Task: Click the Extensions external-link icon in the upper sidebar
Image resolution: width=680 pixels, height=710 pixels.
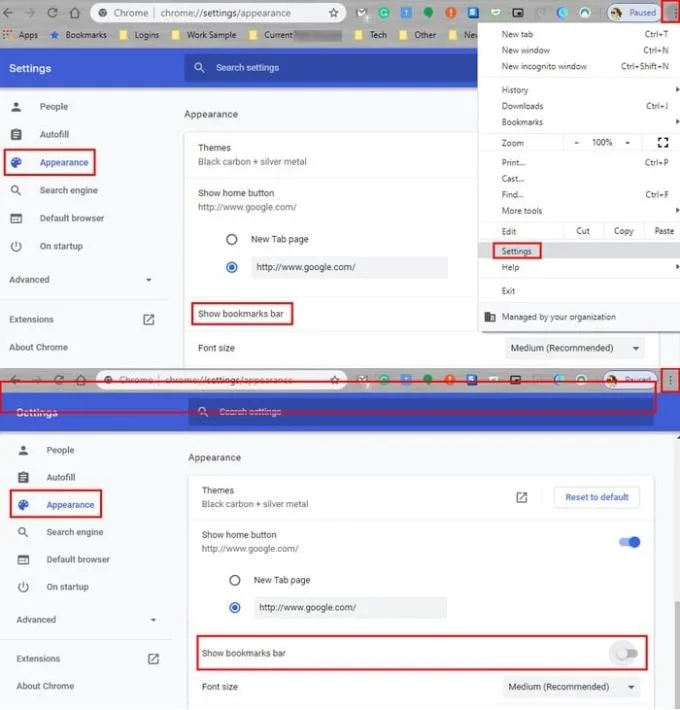Action: pos(148,320)
